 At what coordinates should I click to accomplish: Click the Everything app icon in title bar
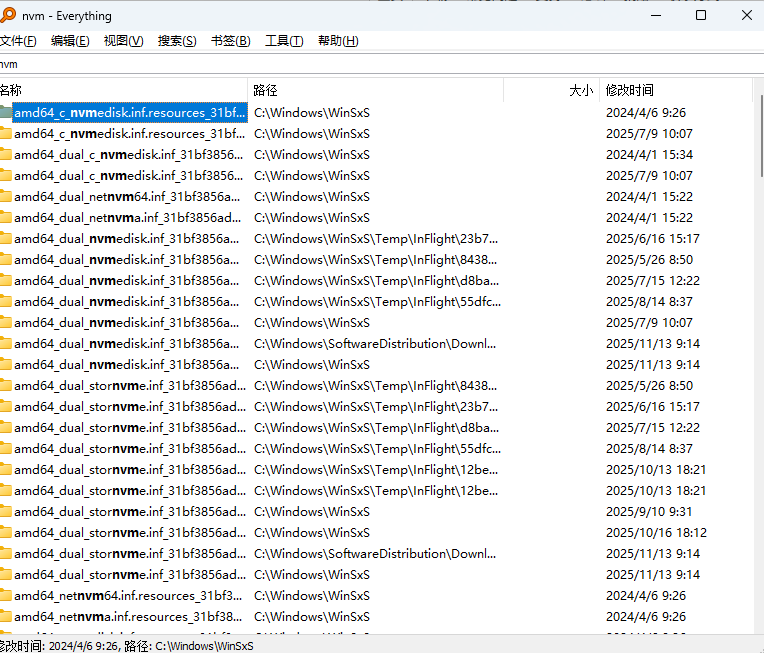point(8,16)
